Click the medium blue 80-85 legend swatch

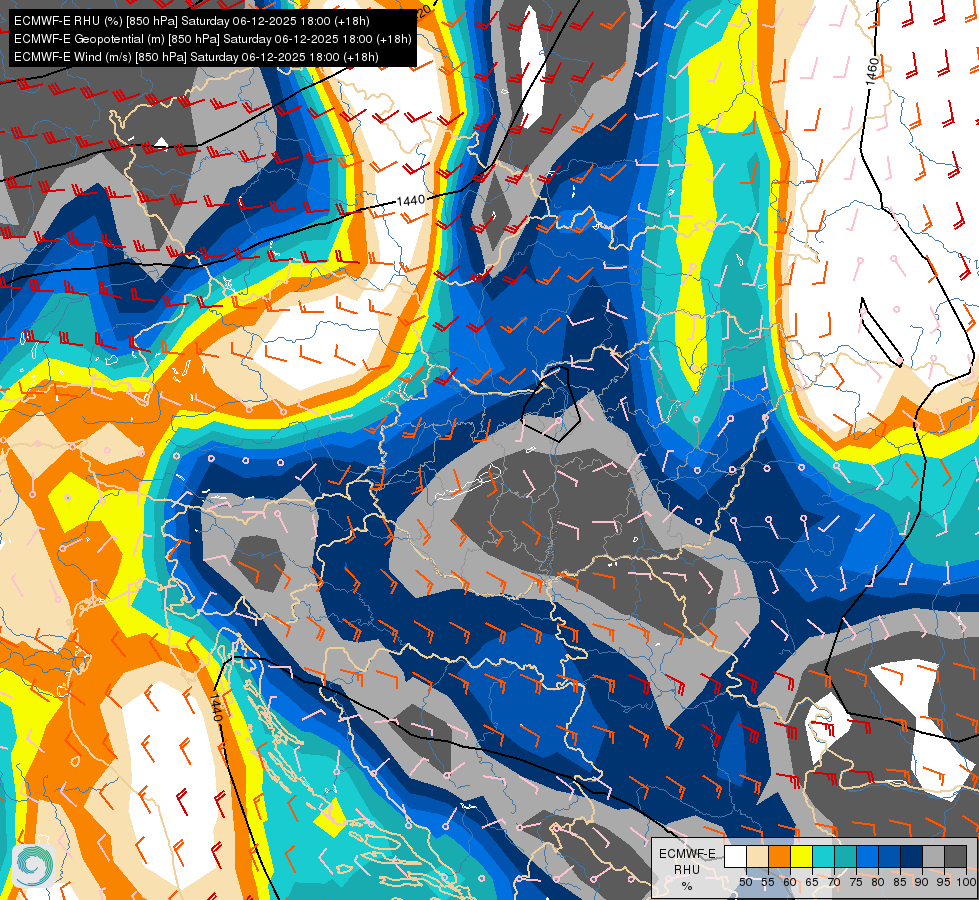coord(890,856)
